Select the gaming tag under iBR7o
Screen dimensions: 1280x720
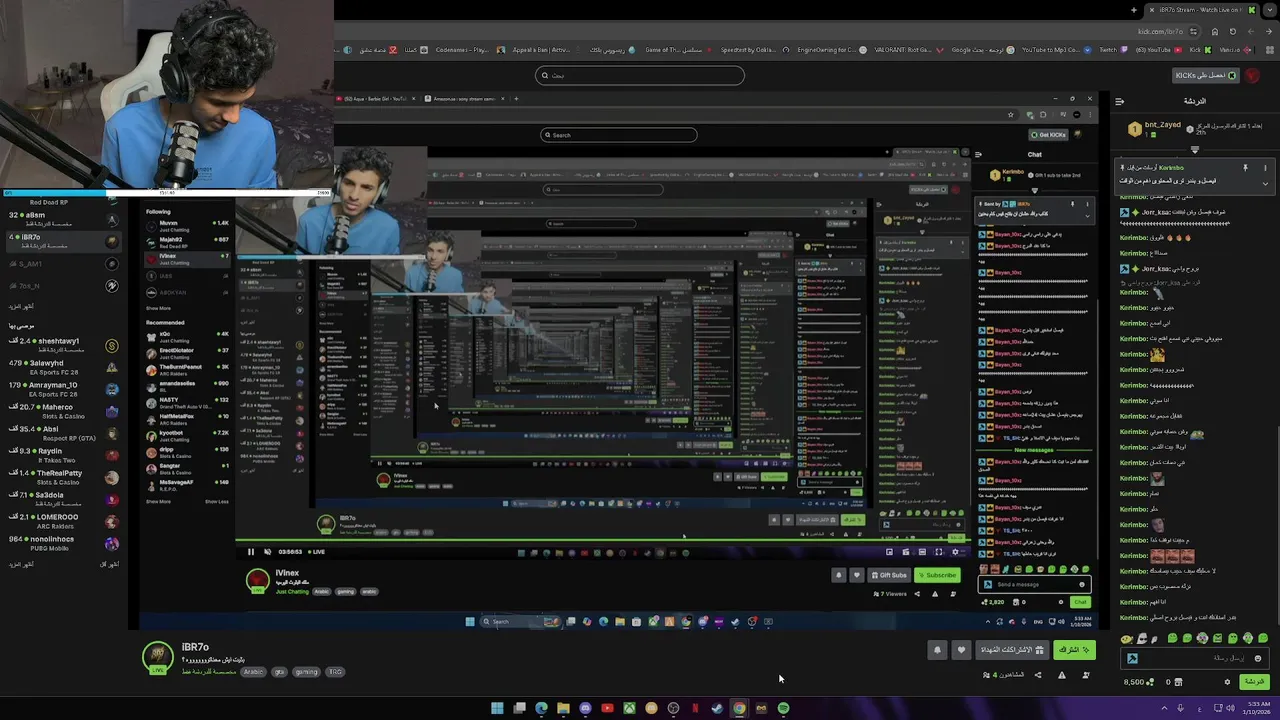[306, 672]
